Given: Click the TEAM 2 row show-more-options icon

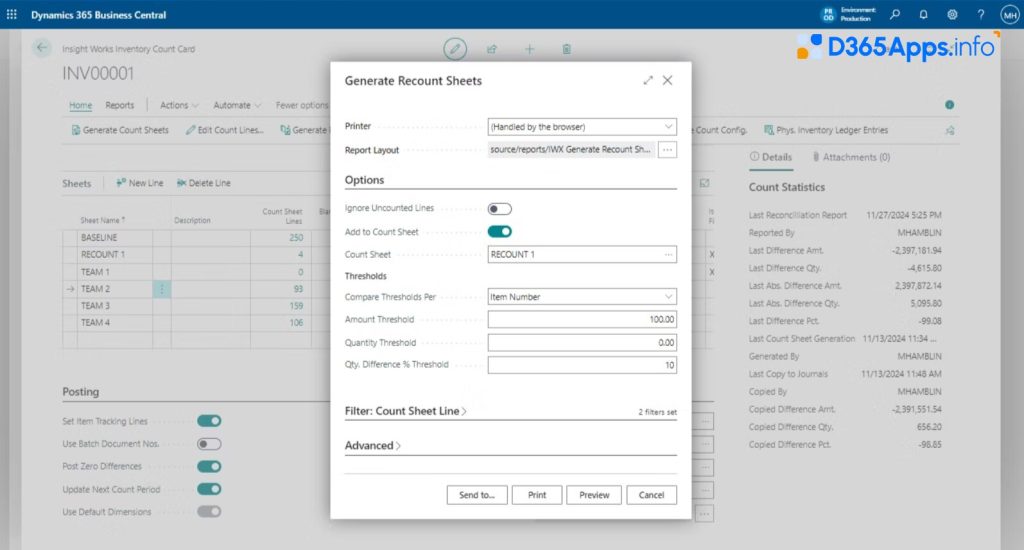Looking at the screenshot, I should (162, 289).
